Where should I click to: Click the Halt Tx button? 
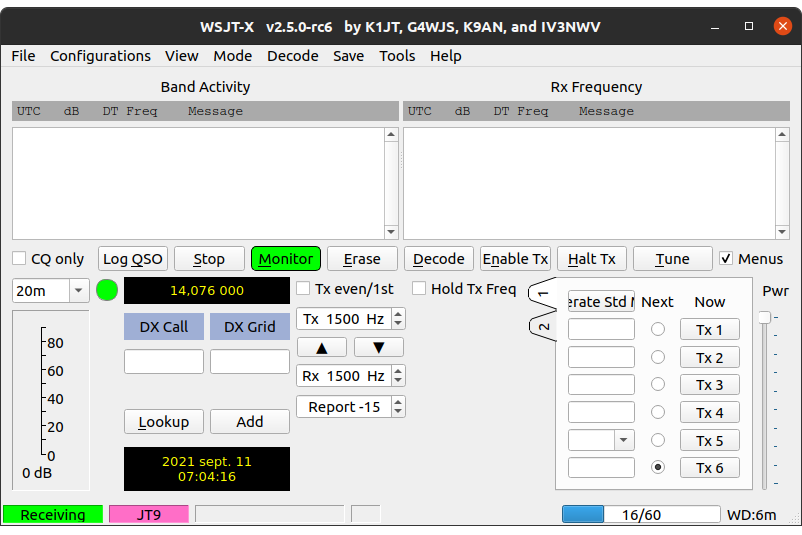click(x=592, y=259)
